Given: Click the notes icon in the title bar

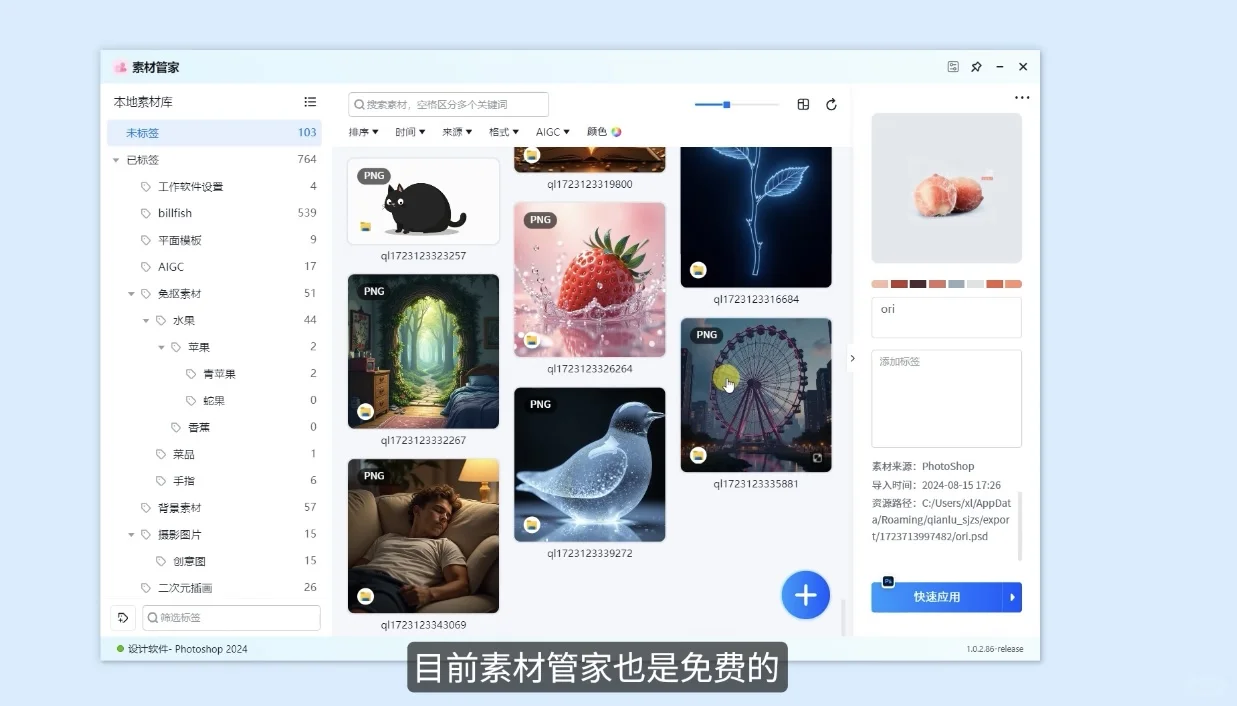Looking at the screenshot, I should point(952,66).
